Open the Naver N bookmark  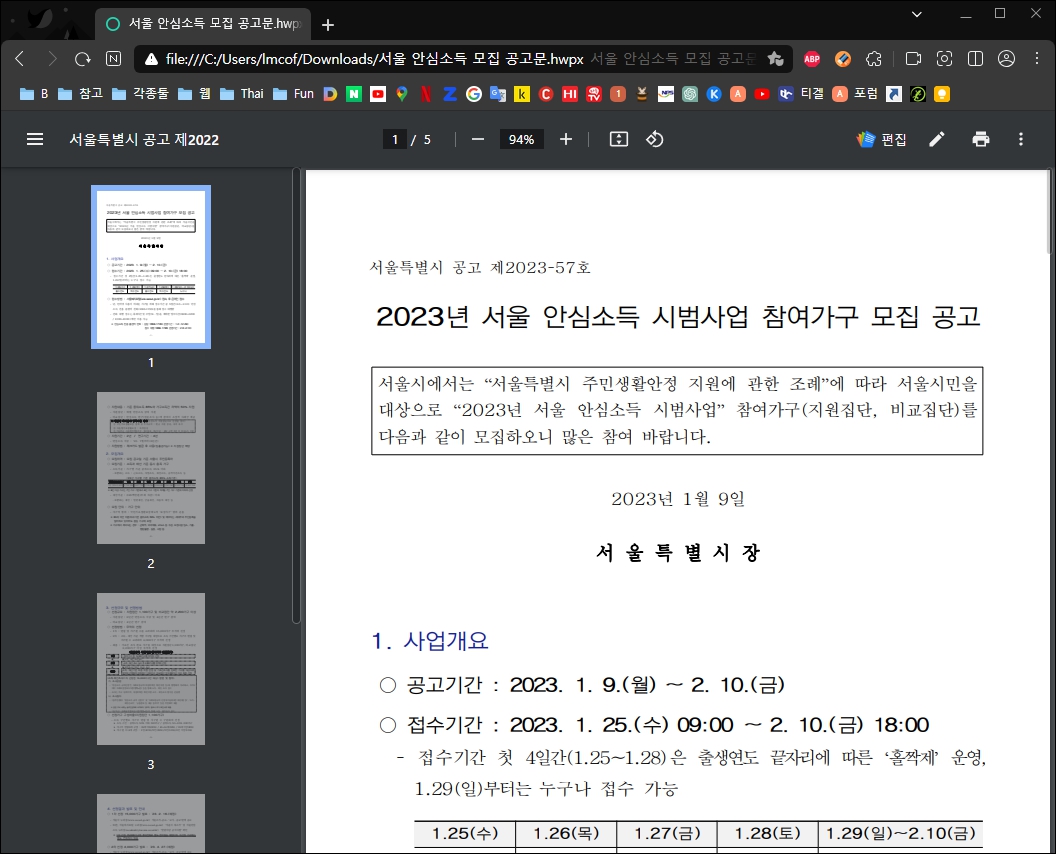click(354, 94)
